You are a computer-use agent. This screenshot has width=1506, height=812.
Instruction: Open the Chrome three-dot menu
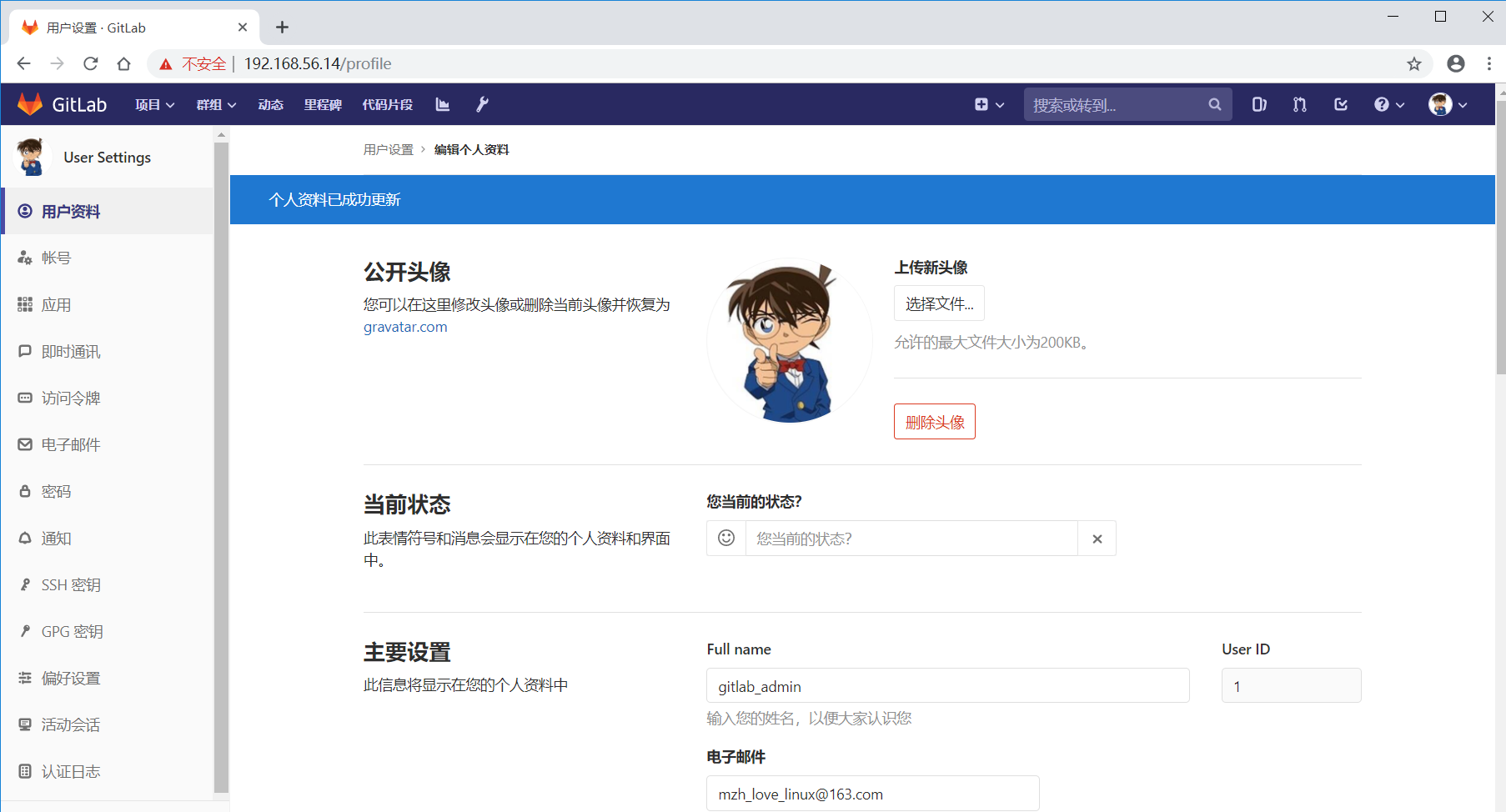coord(1489,63)
